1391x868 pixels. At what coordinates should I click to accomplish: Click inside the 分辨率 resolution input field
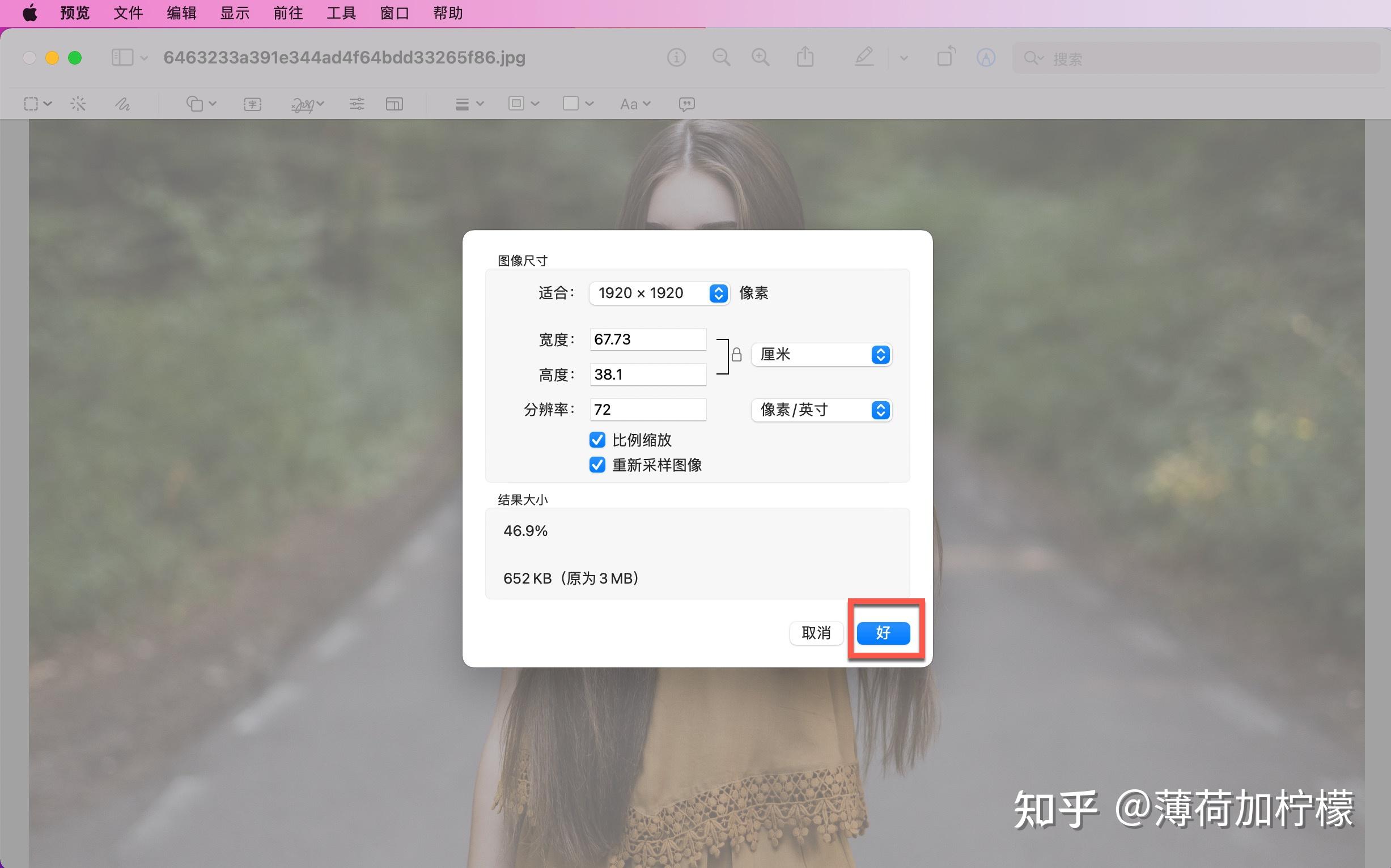(648, 409)
